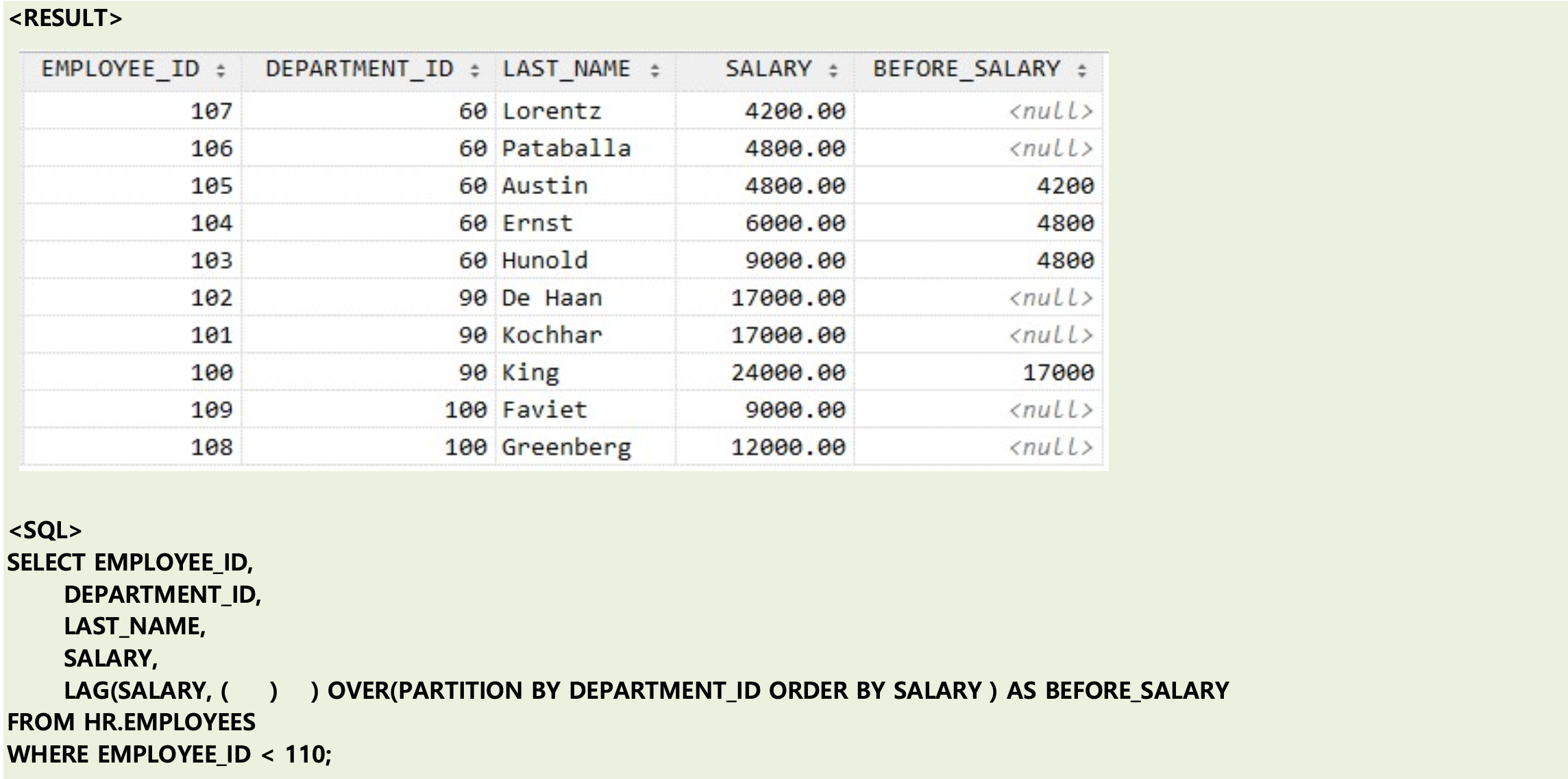Select Faviet's department ID cell

(x=465, y=410)
